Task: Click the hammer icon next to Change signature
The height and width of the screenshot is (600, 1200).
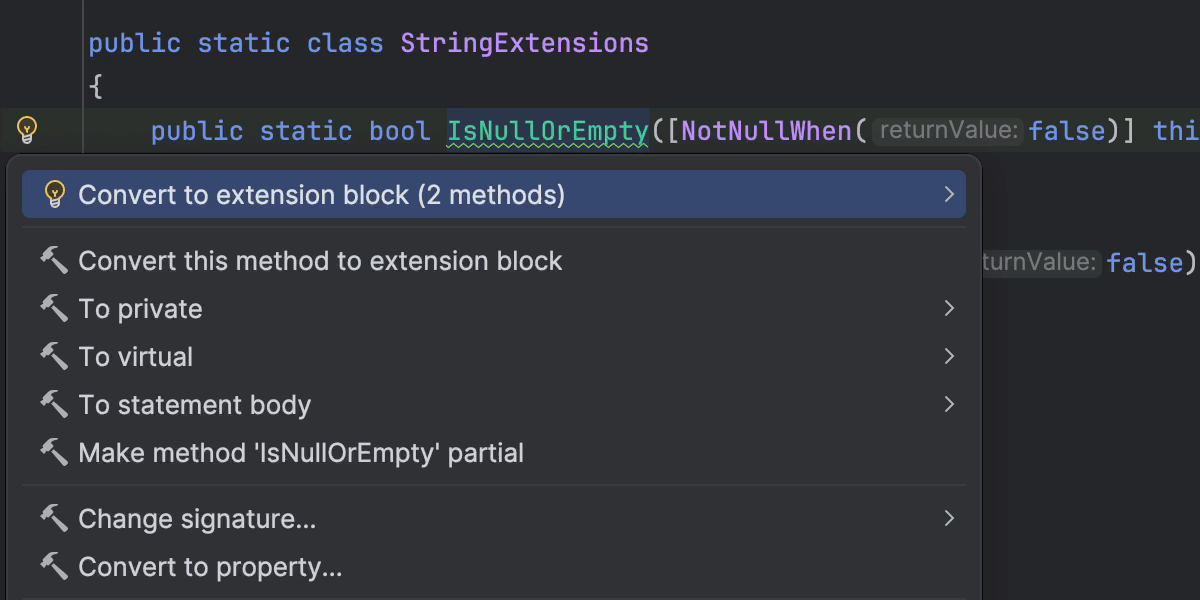Action: [x=54, y=519]
